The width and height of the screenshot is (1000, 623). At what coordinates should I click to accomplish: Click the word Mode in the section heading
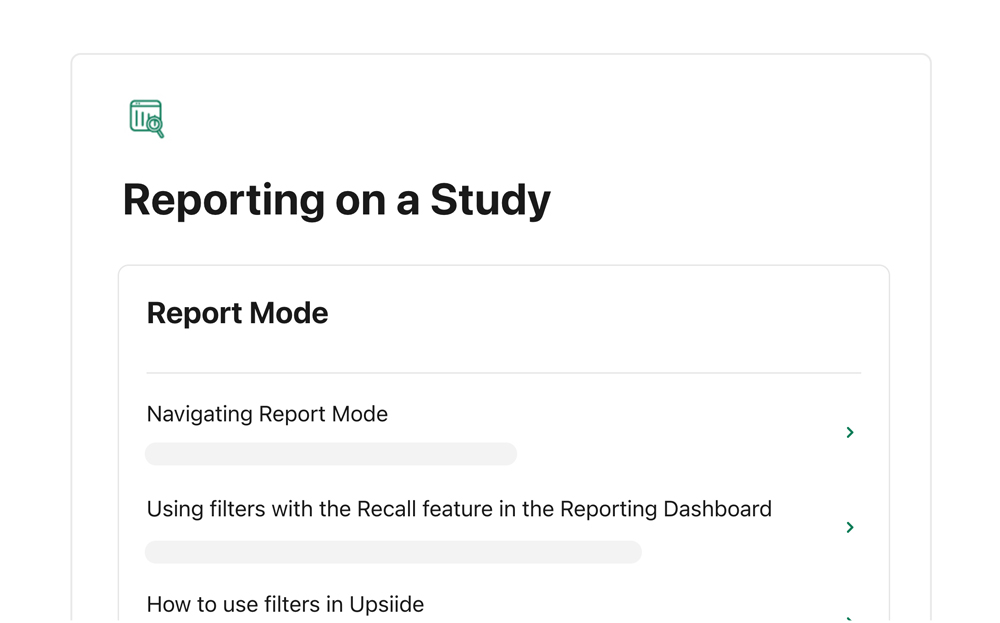coord(289,313)
